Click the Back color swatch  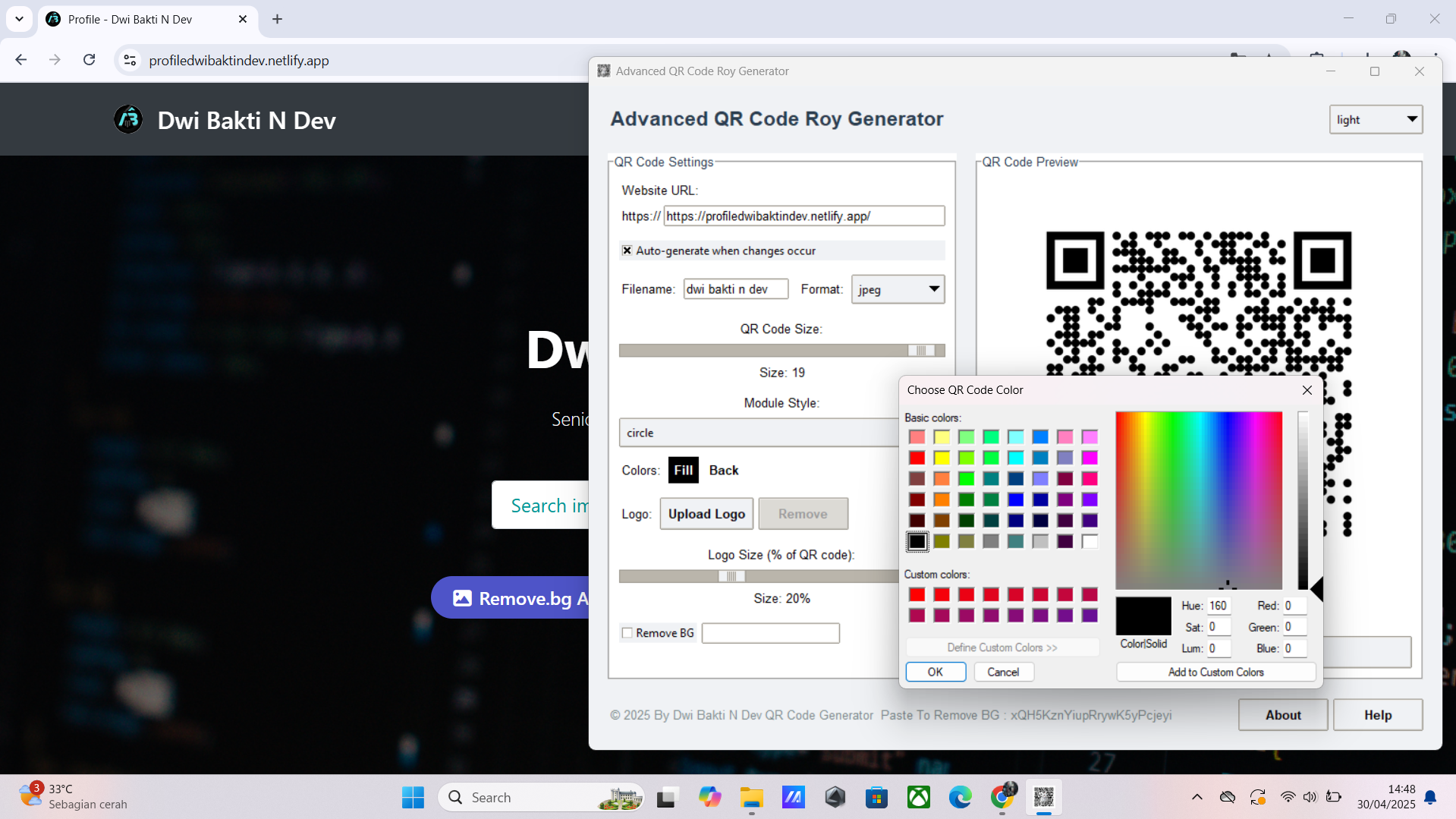[724, 470]
